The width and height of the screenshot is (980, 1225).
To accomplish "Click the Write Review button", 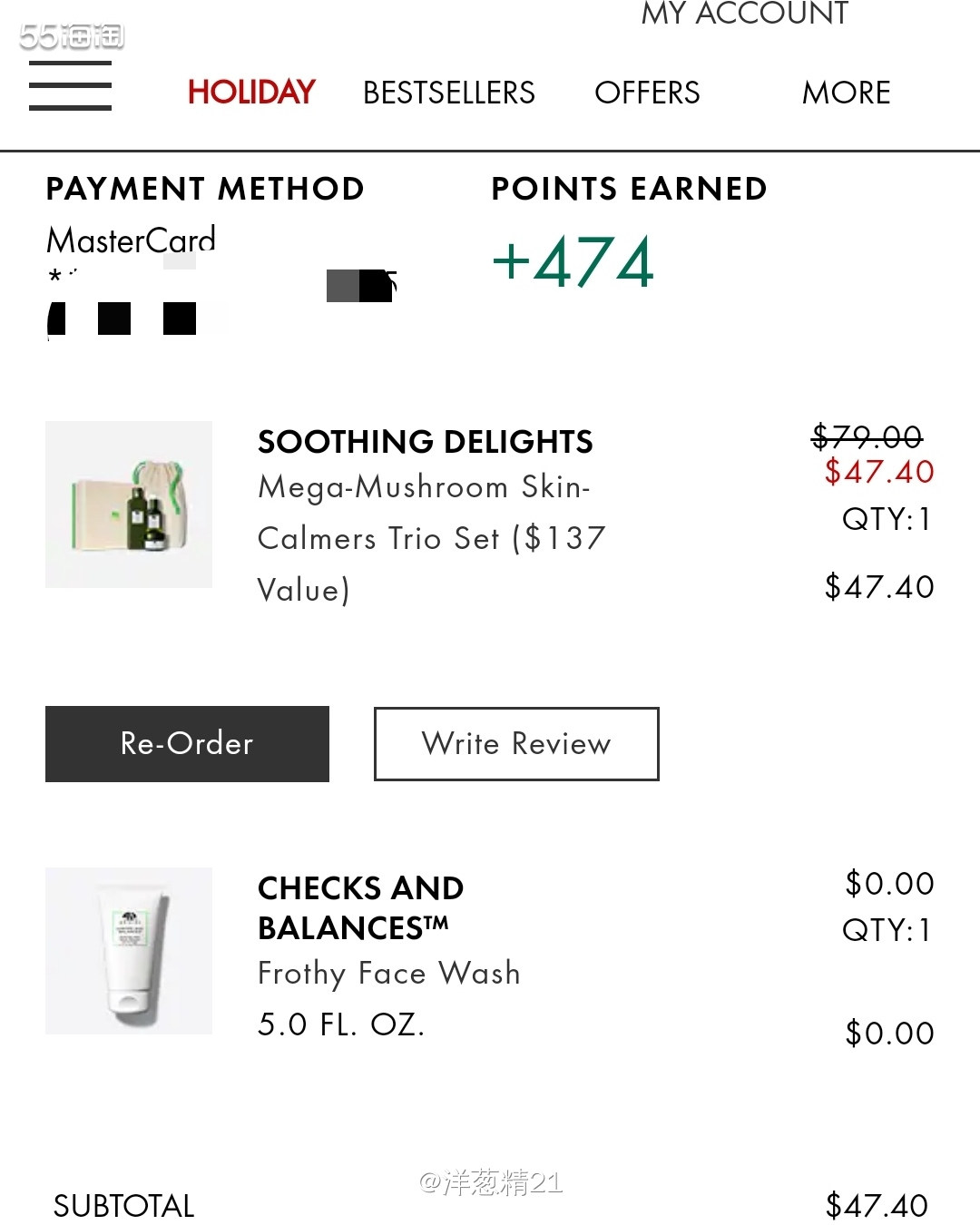I will tap(516, 744).
